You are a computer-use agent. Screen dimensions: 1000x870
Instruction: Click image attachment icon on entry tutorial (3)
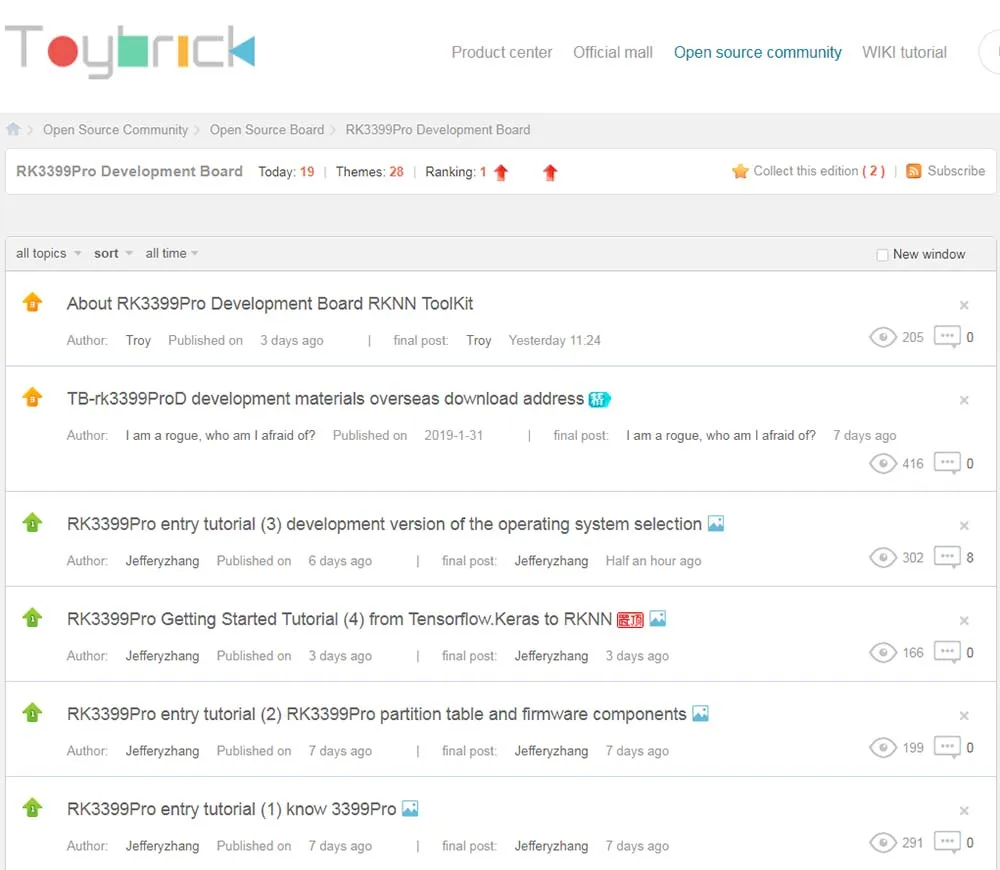tap(716, 524)
